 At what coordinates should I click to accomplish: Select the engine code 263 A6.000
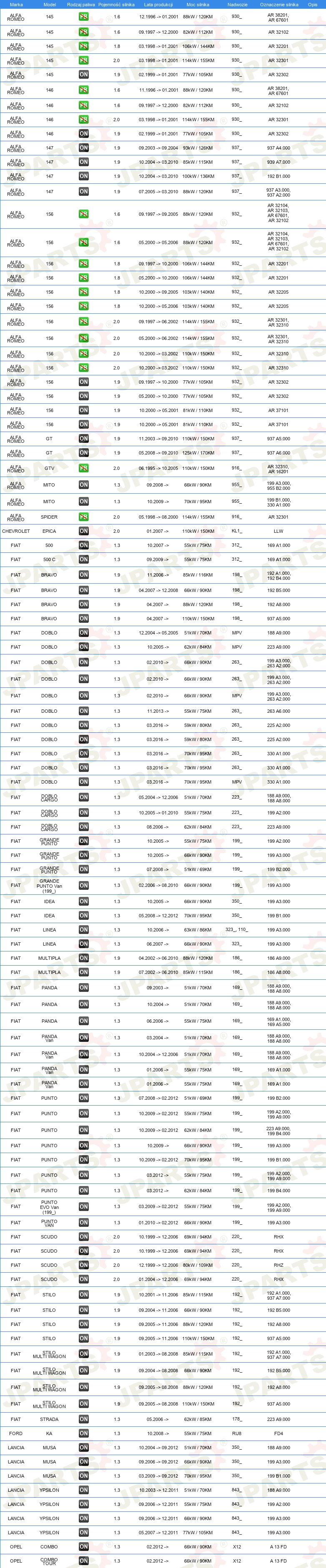tap(278, 711)
